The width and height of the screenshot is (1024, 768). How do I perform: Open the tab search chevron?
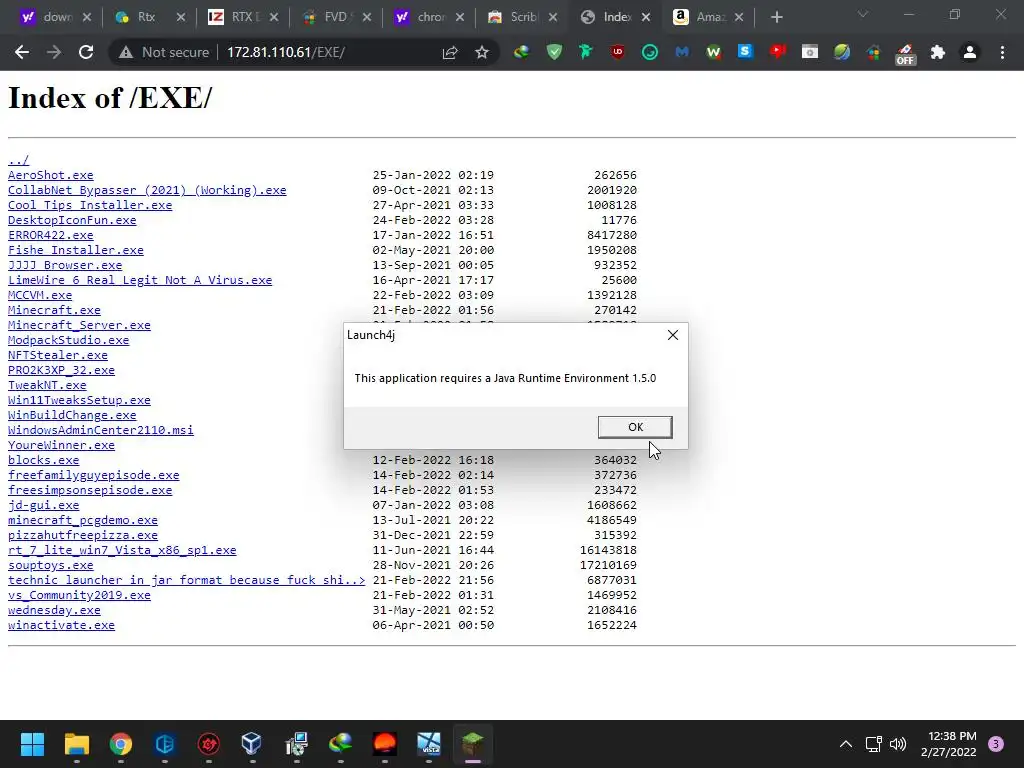[863, 14]
